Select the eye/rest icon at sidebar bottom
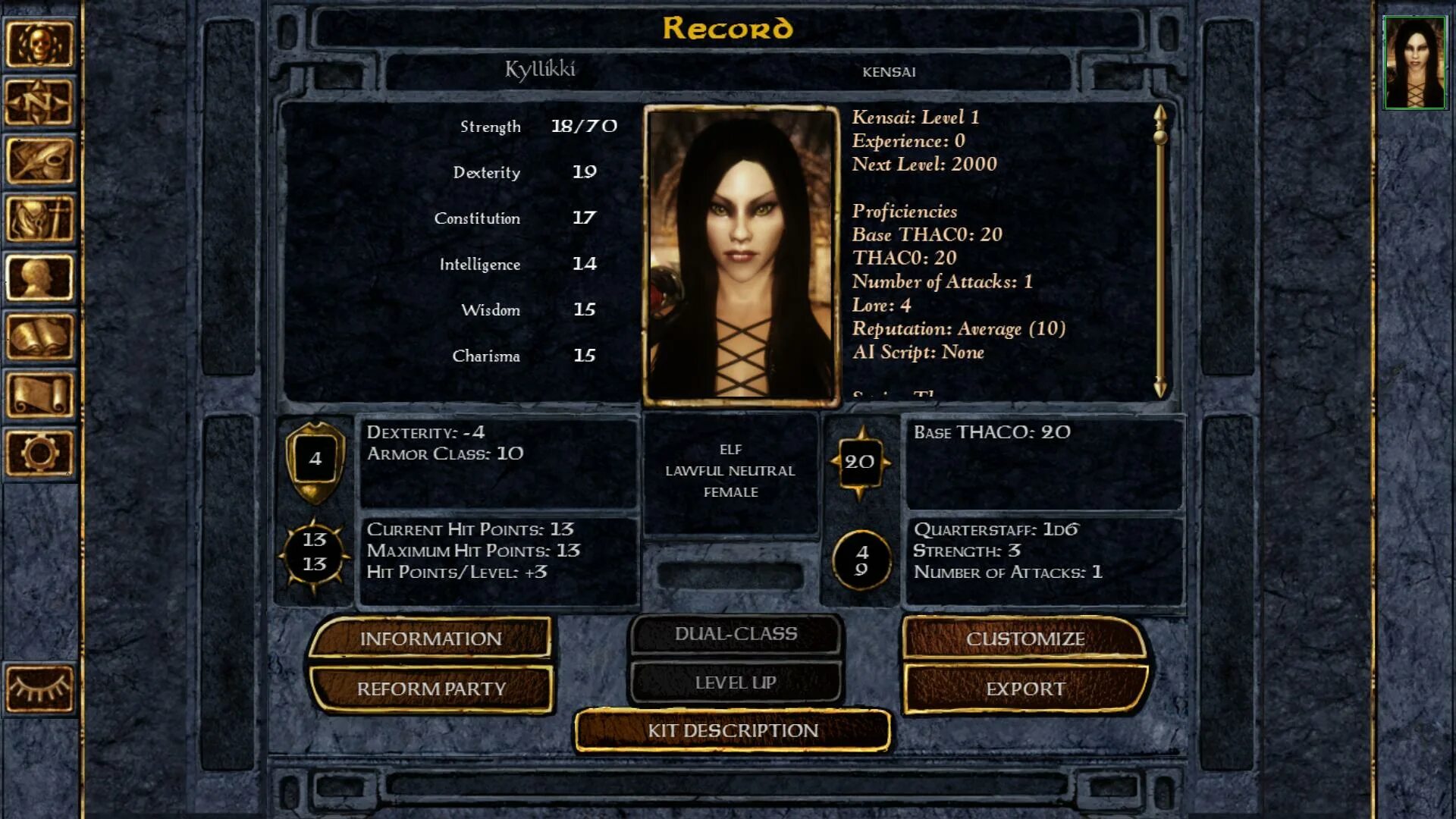The width and height of the screenshot is (1456, 819). coord(42,688)
